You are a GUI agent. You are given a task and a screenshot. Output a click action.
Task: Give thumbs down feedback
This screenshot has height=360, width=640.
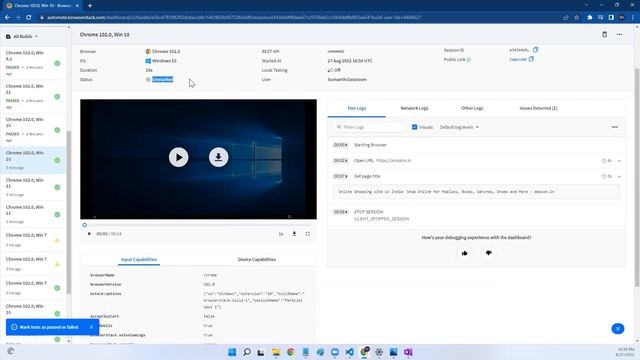[x=489, y=253]
